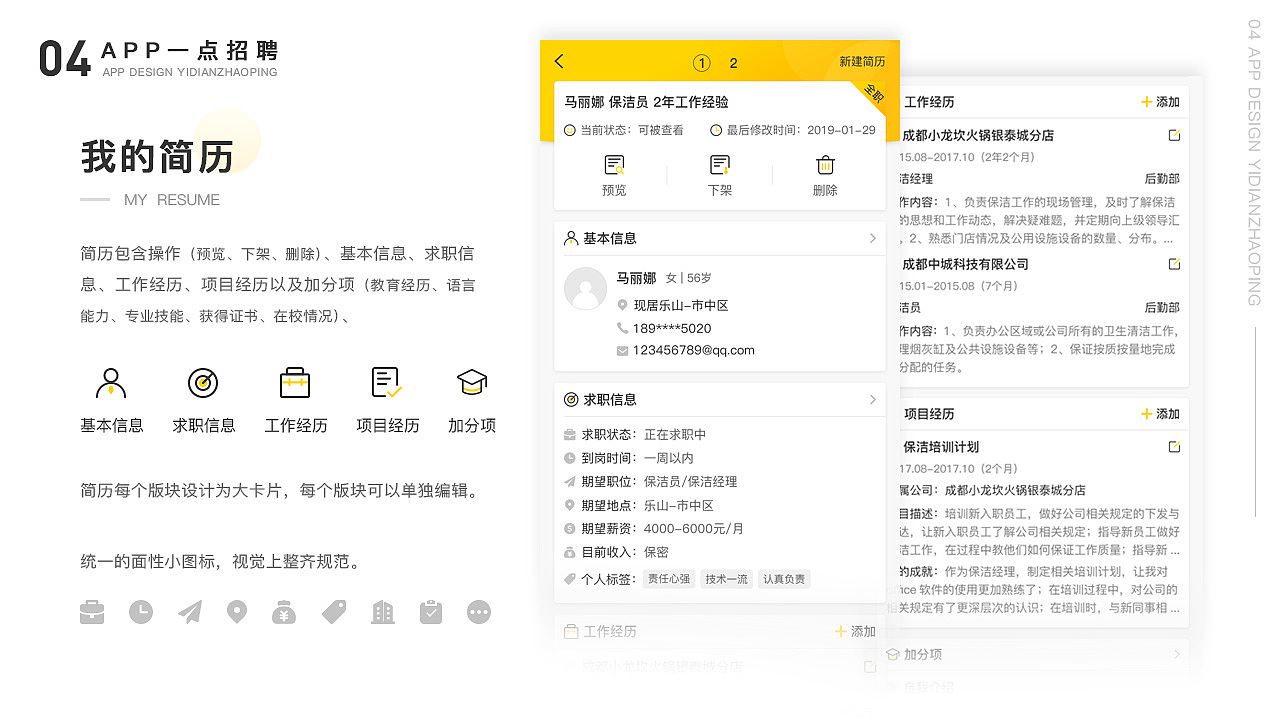This screenshot has width=1280, height=720.
Task: Edit 保洁培训计划 project entry
Action: [x=1175, y=447]
